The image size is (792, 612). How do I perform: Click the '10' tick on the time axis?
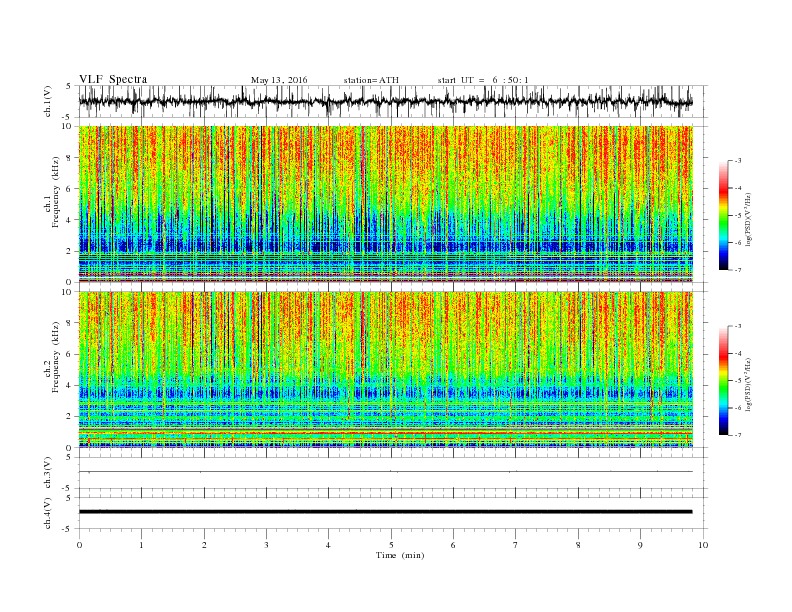tap(703, 545)
